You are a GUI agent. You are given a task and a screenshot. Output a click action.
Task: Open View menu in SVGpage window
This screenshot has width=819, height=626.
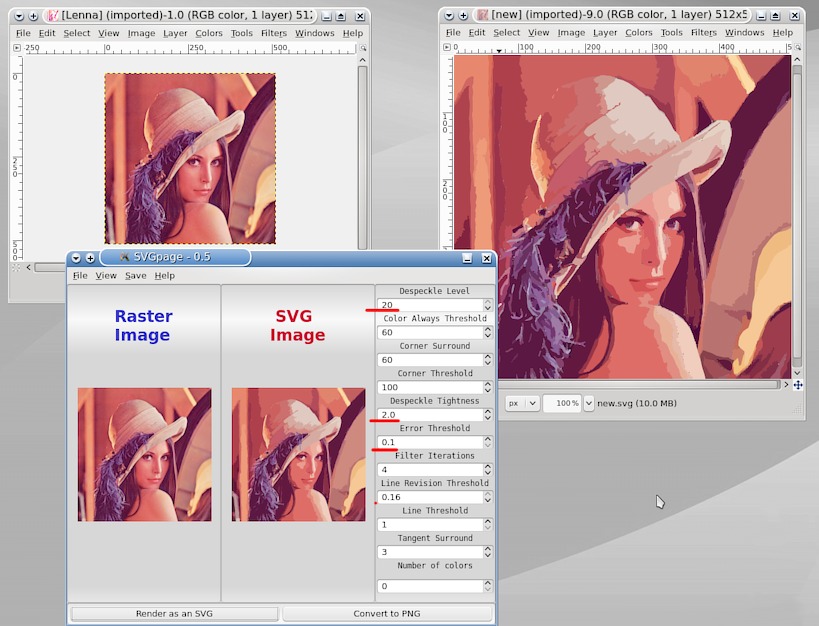[106, 275]
